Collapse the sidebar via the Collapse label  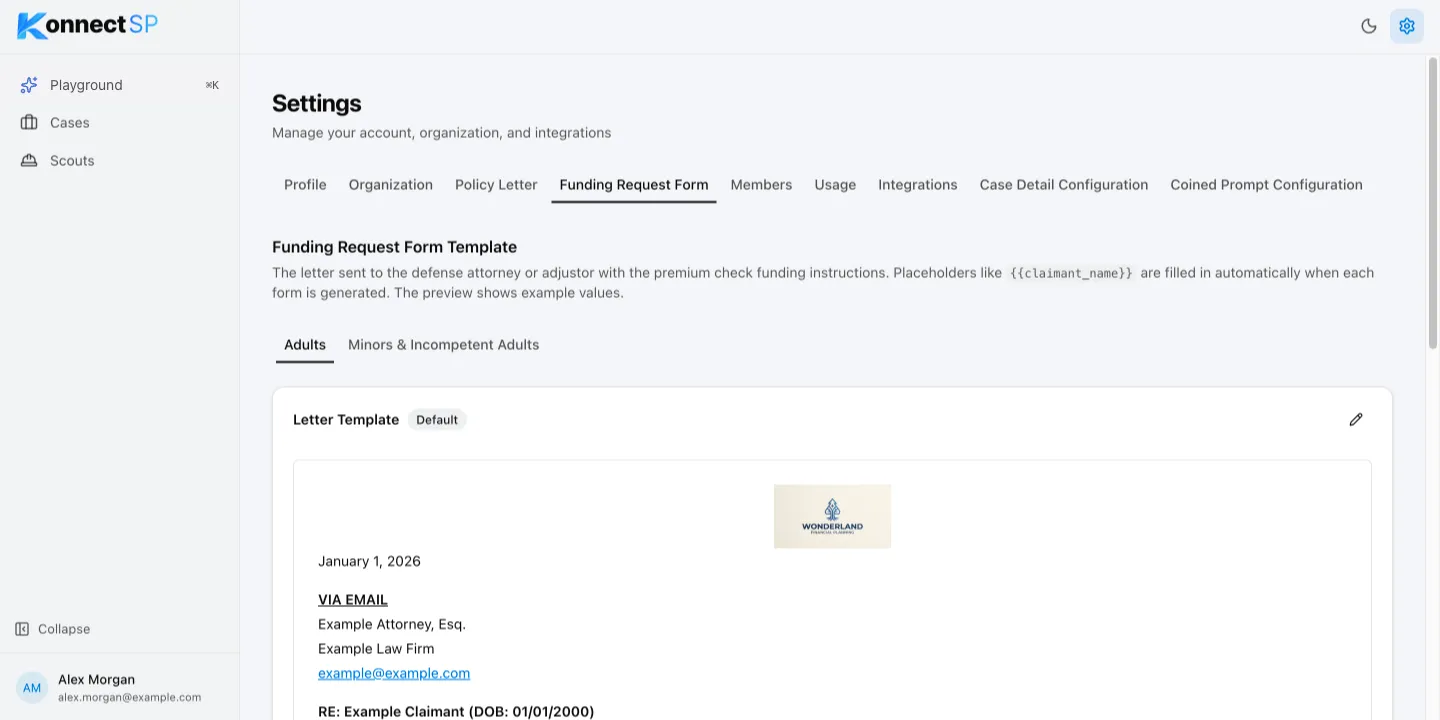64,629
